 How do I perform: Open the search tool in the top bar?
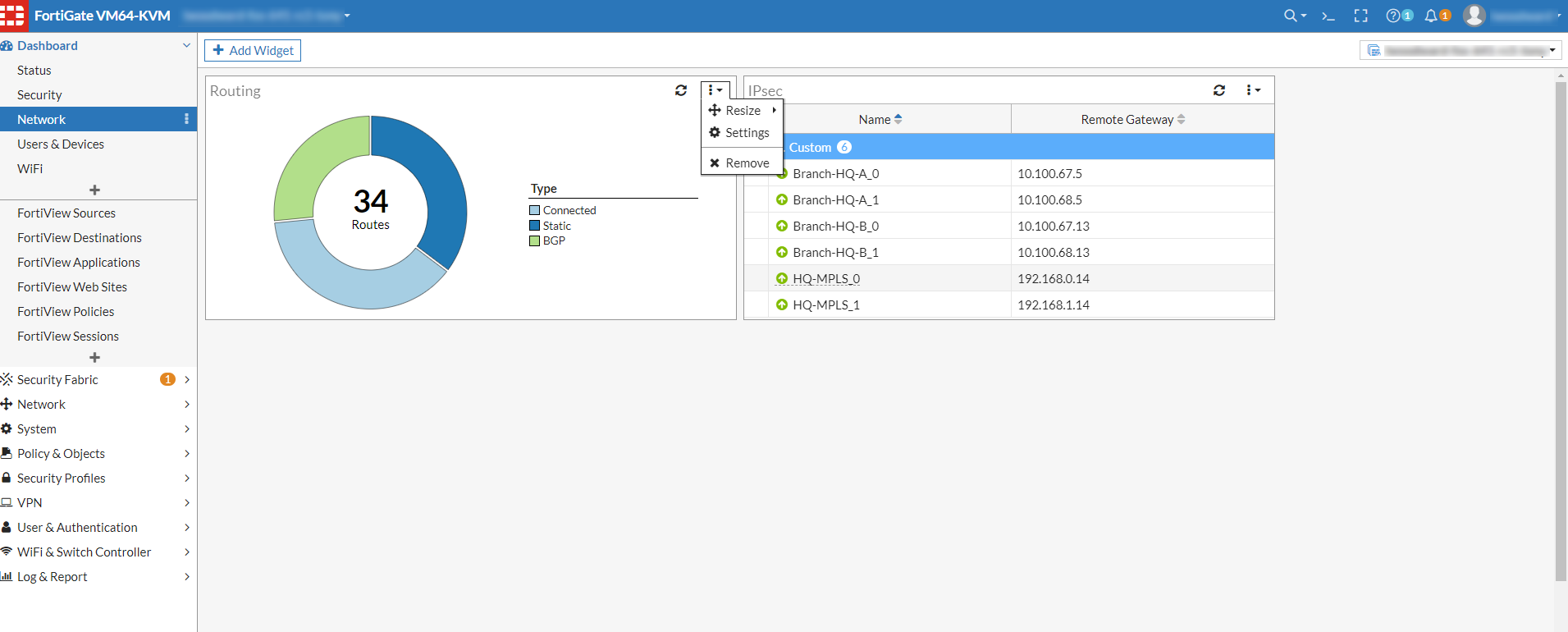click(x=1295, y=16)
